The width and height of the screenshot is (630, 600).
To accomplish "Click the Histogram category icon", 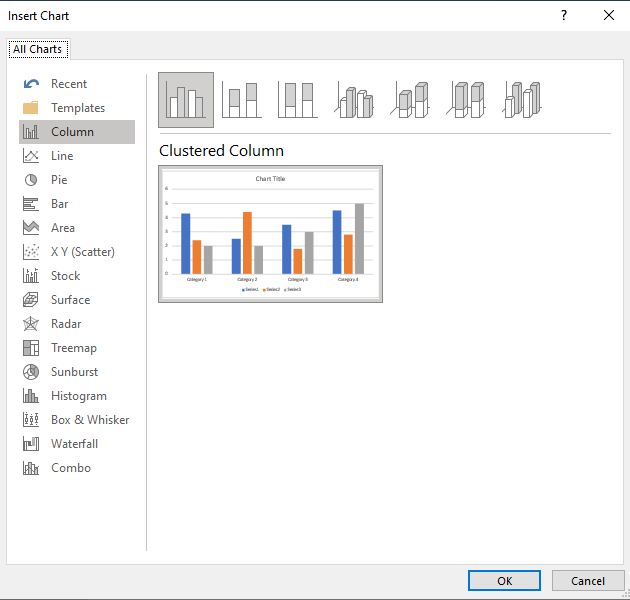I will pyautogui.click(x=31, y=396).
